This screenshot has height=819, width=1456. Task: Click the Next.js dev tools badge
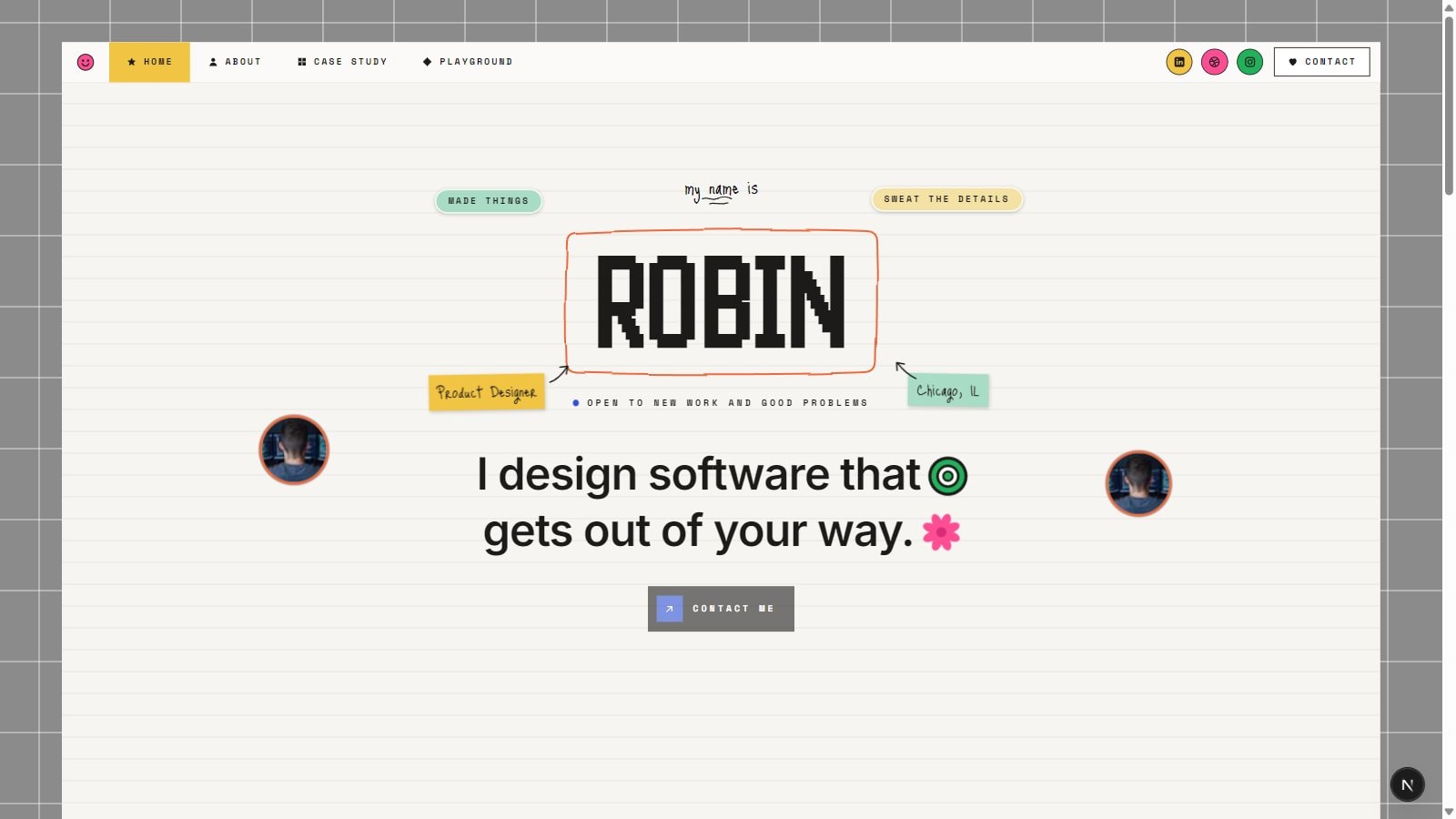(1408, 784)
